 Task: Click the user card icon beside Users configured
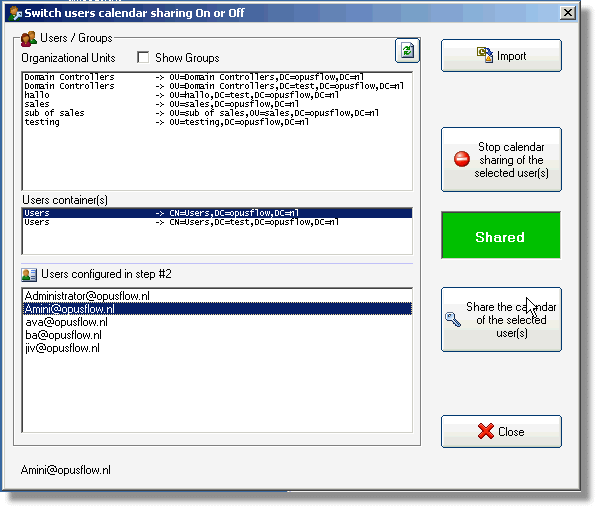point(29,274)
